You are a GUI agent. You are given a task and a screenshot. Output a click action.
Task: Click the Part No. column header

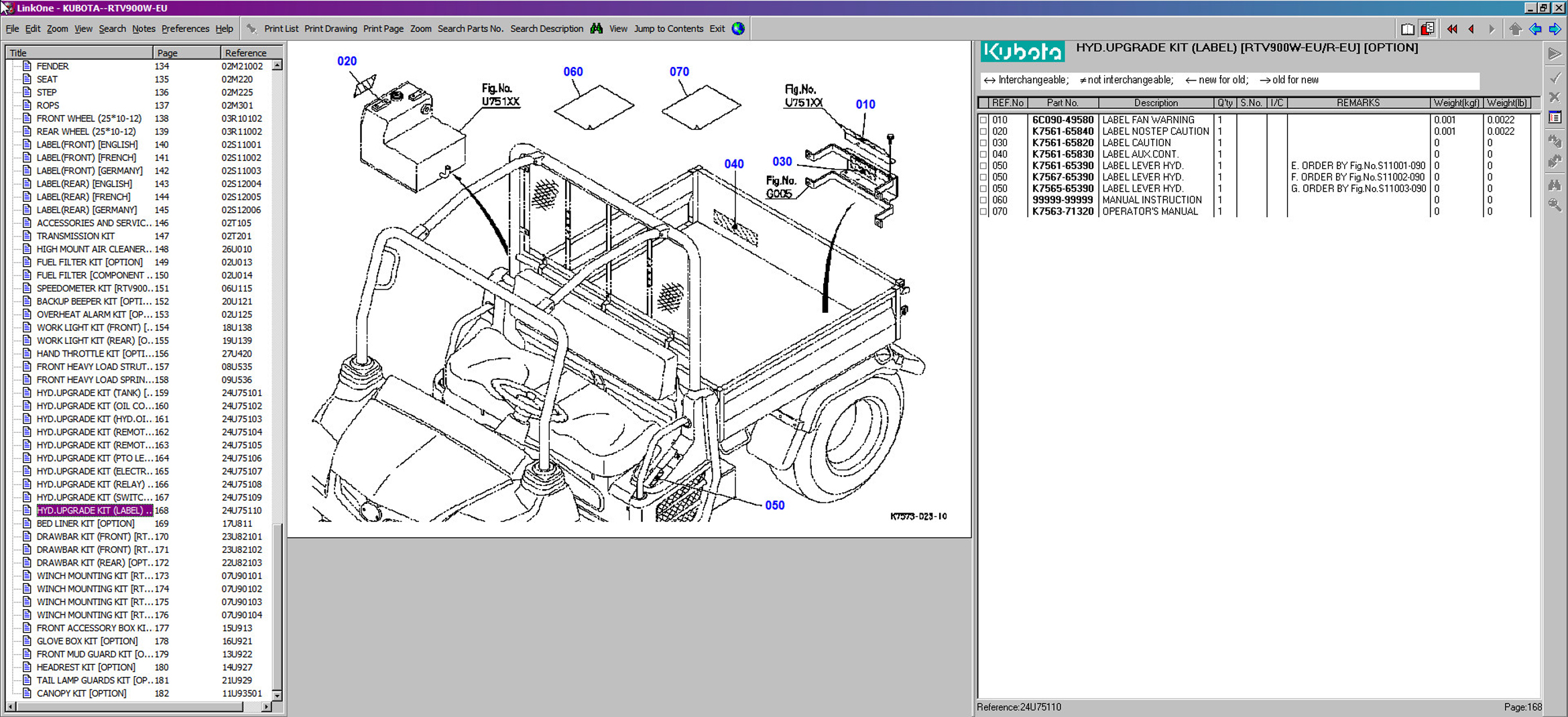coord(1063,103)
